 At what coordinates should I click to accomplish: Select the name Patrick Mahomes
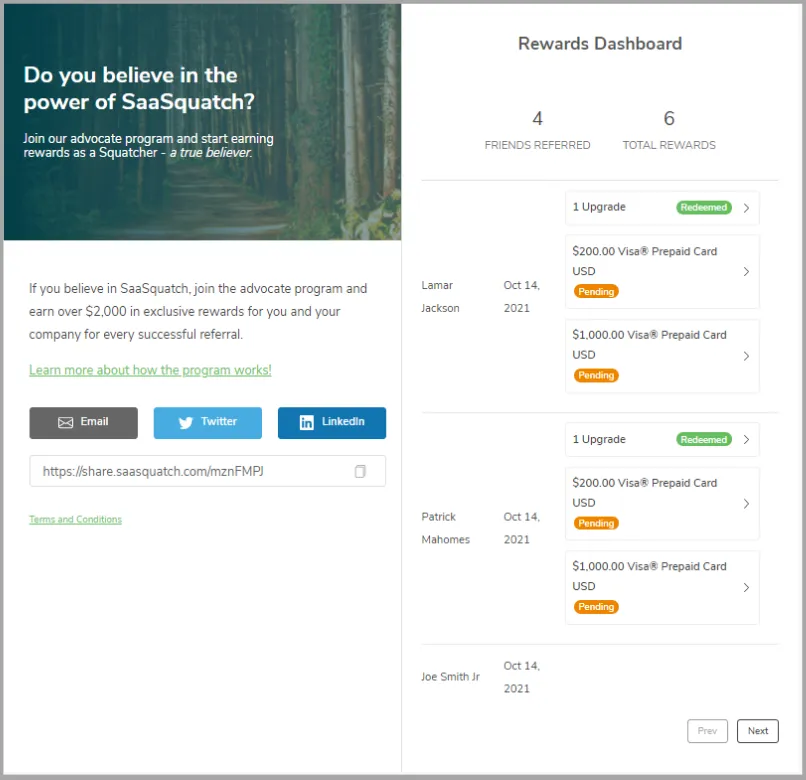tap(446, 528)
